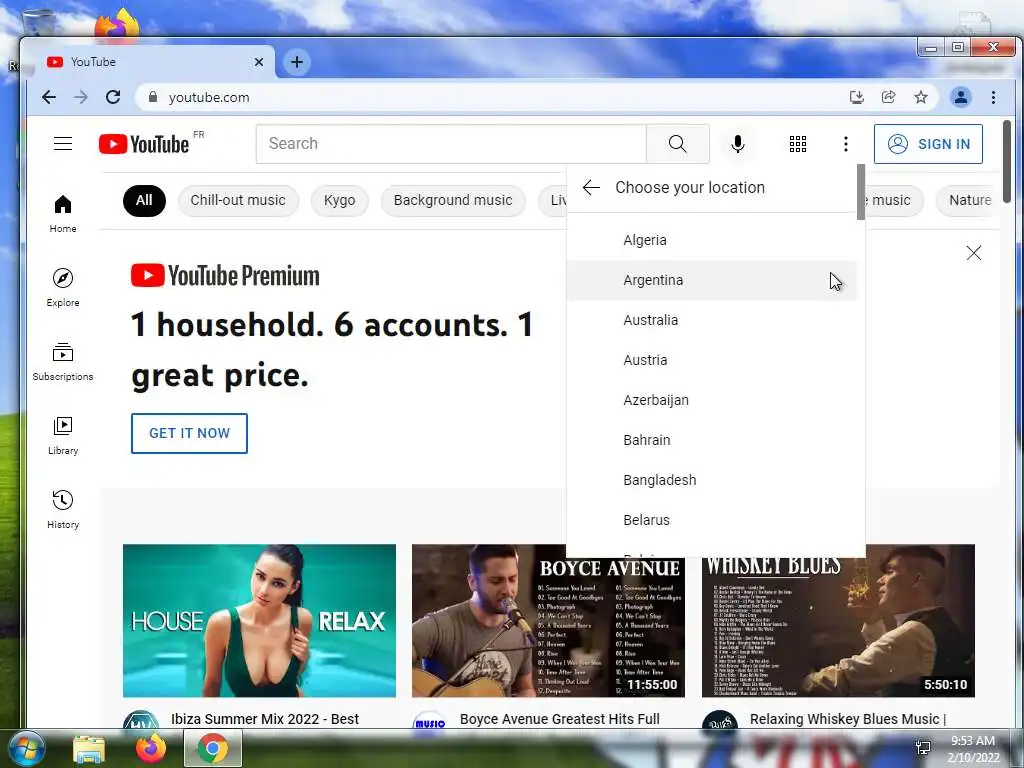Choose Bangladesh as location
This screenshot has height=768, width=1024.
pos(712,480)
